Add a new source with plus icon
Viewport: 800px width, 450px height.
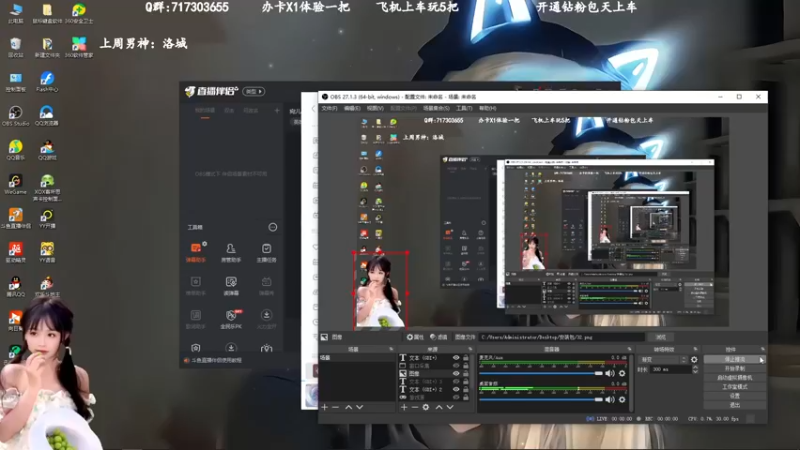[404, 407]
